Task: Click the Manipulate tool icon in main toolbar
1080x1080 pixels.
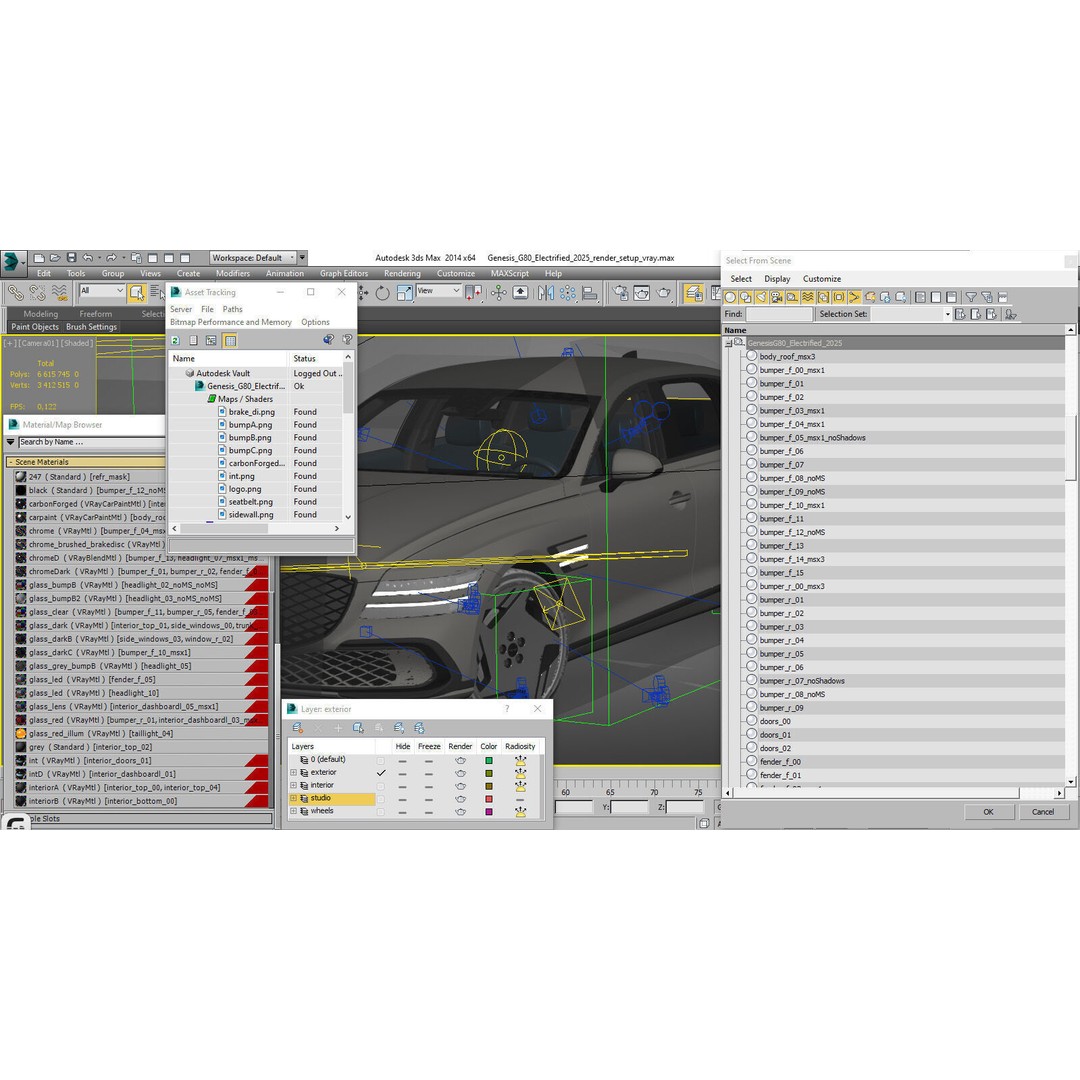Action: click(499, 293)
